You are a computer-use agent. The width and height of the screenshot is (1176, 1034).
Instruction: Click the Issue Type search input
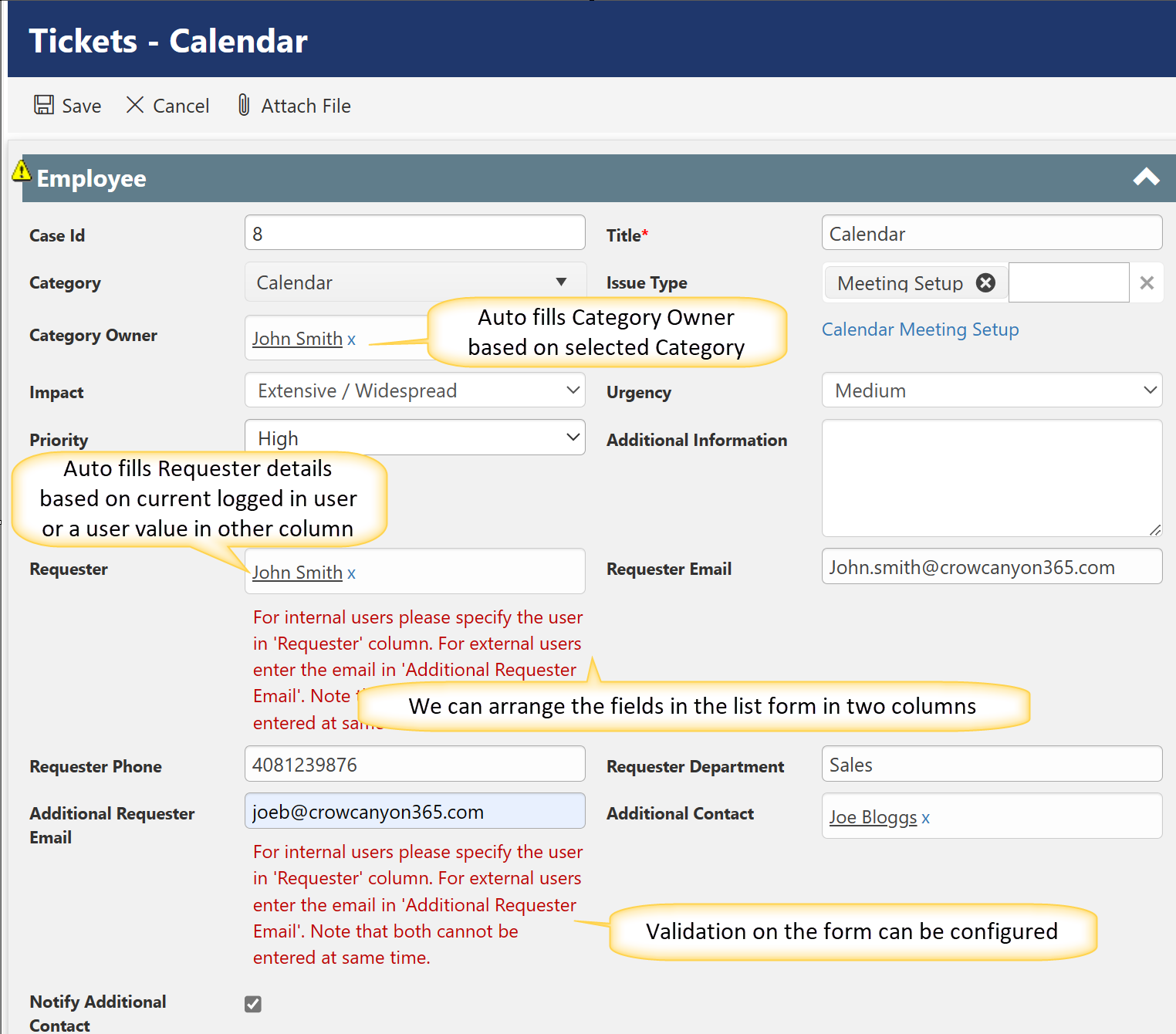pos(1069,282)
